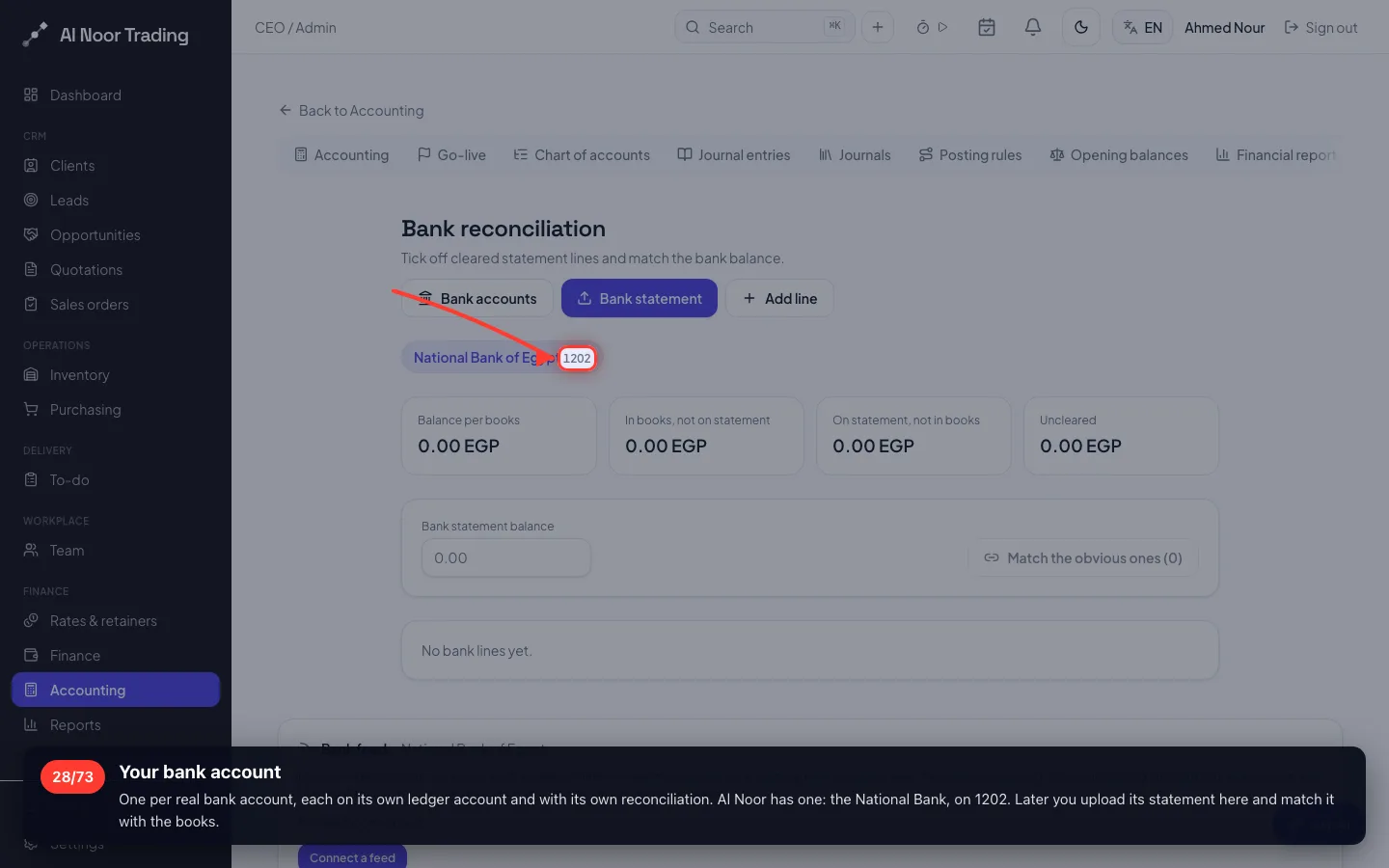The height and width of the screenshot is (868, 1389).
Task: Toggle dark mode moon icon
Action: click(x=1081, y=27)
